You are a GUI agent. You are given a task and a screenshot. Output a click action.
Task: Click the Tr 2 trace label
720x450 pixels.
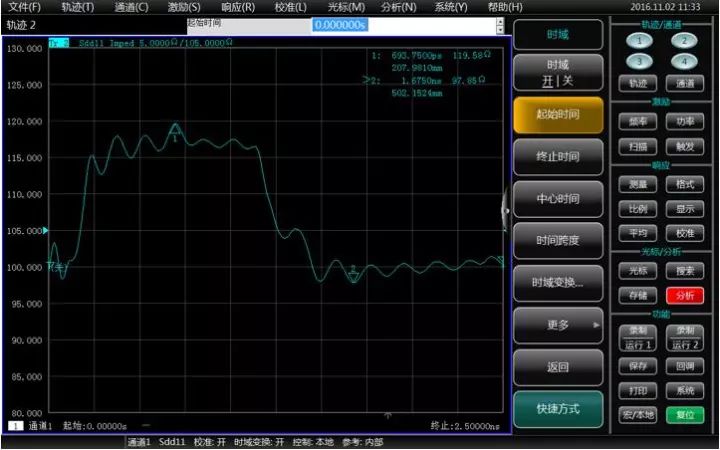click(x=59, y=43)
